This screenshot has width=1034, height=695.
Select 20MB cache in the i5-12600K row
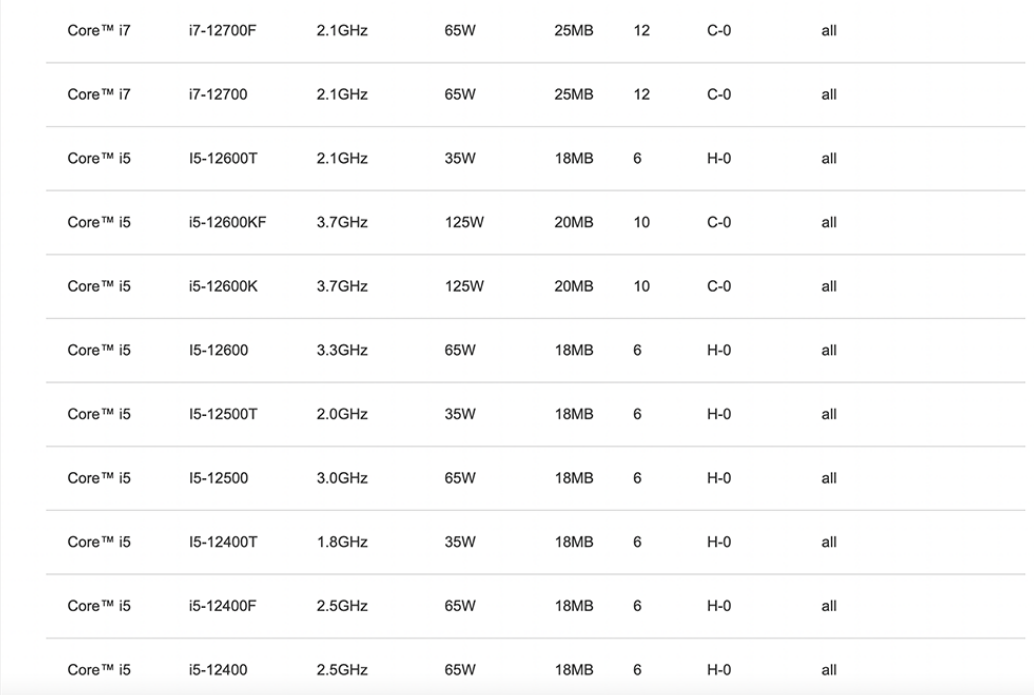coord(573,287)
